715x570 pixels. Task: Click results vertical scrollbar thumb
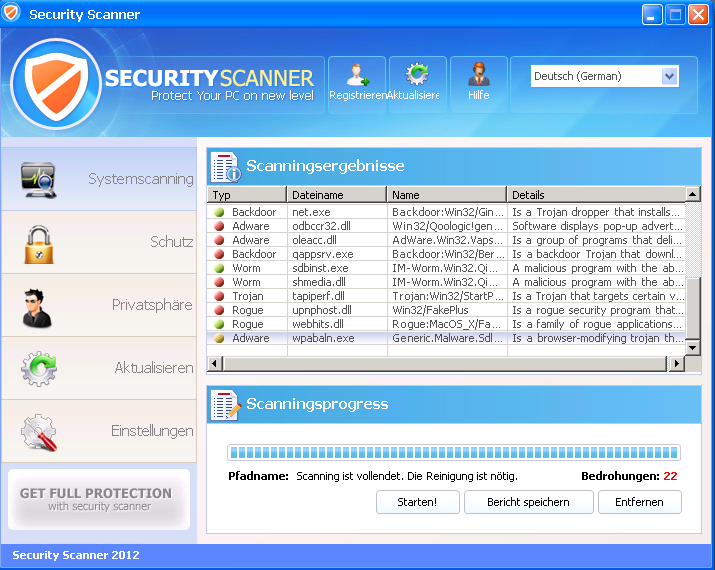692,308
